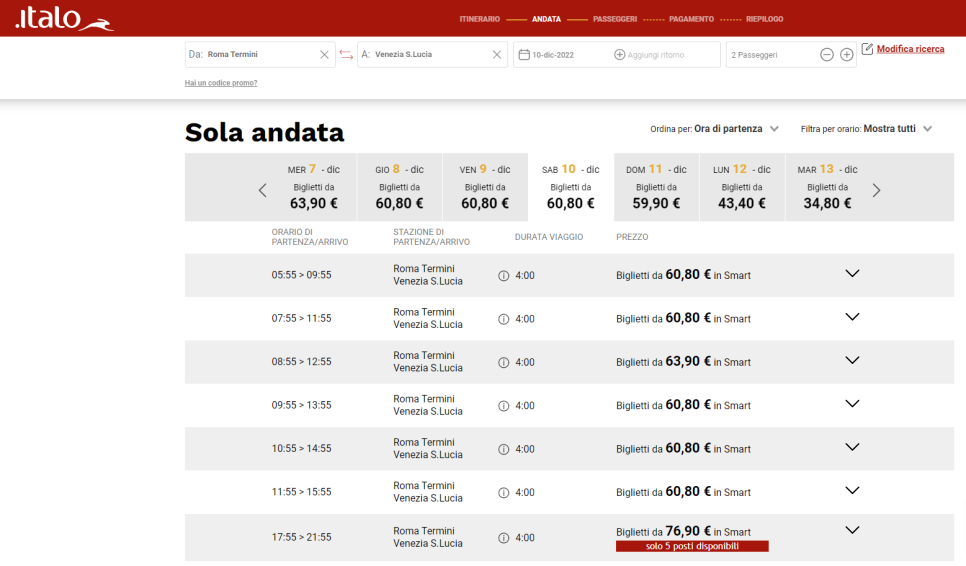Open the calendar for 10-dic-2022
Image resolution: width=966 pixels, height=566 pixels.
coord(524,55)
